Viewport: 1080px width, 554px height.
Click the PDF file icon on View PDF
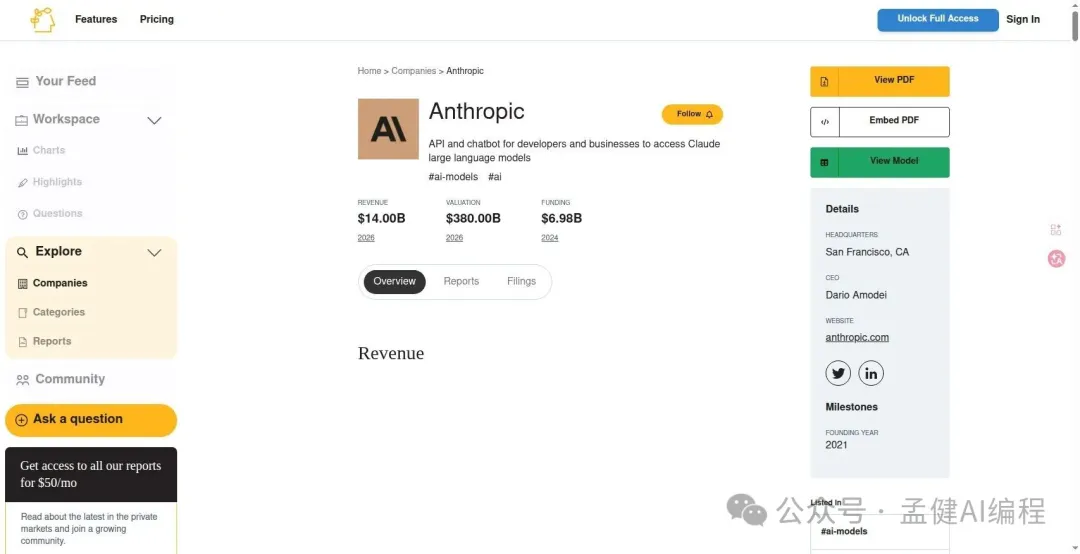click(x=824, y=82)
